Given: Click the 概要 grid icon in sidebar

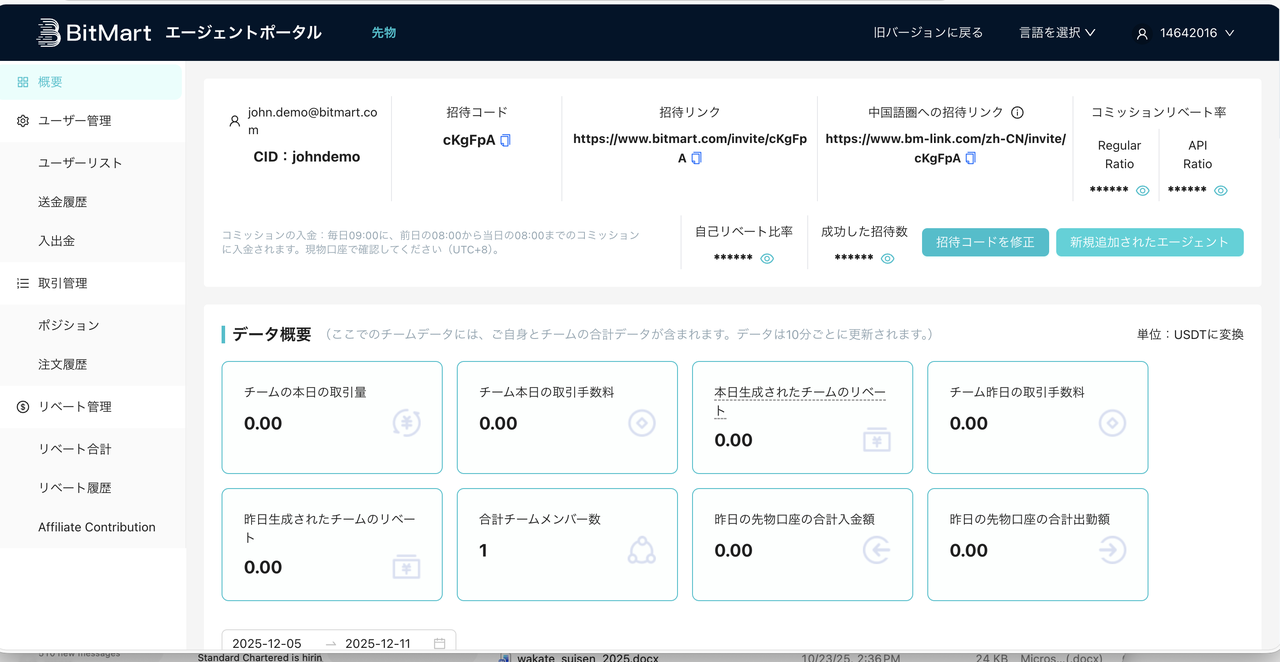Looking at the screenshot, I should pyautogui.click(x=23, y=82).
